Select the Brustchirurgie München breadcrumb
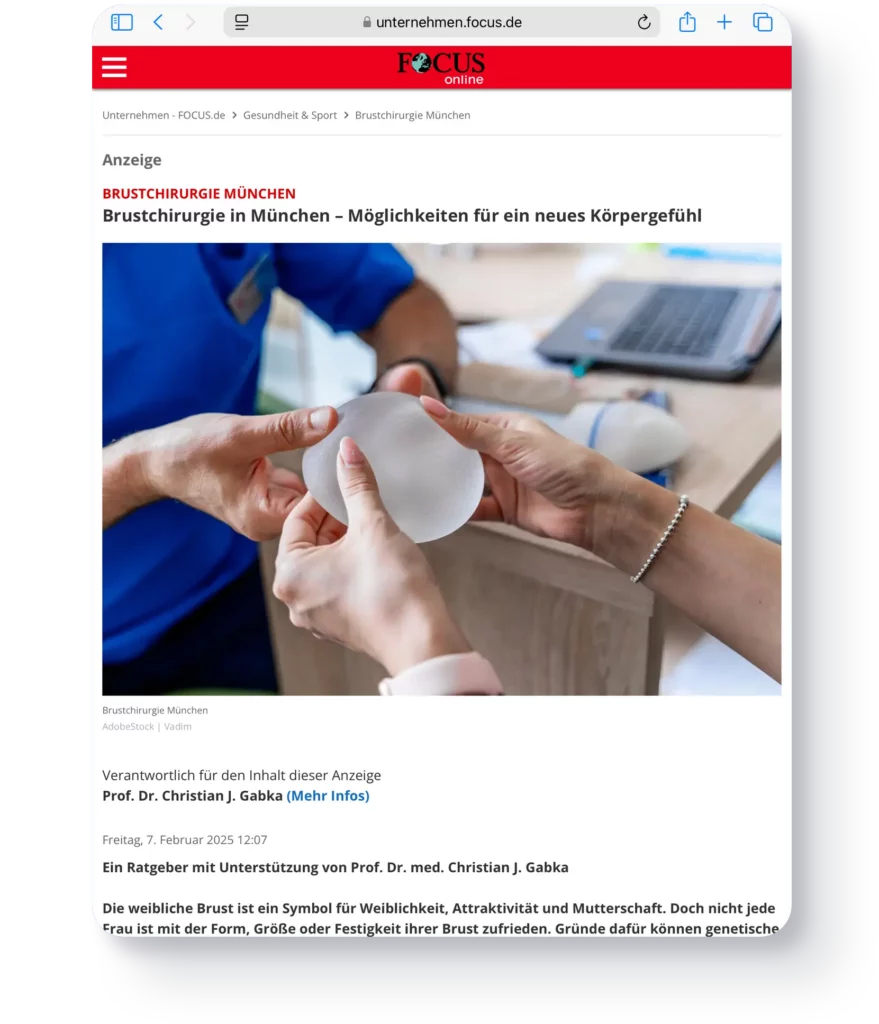879x1024 pixels. tap(413, 116)
